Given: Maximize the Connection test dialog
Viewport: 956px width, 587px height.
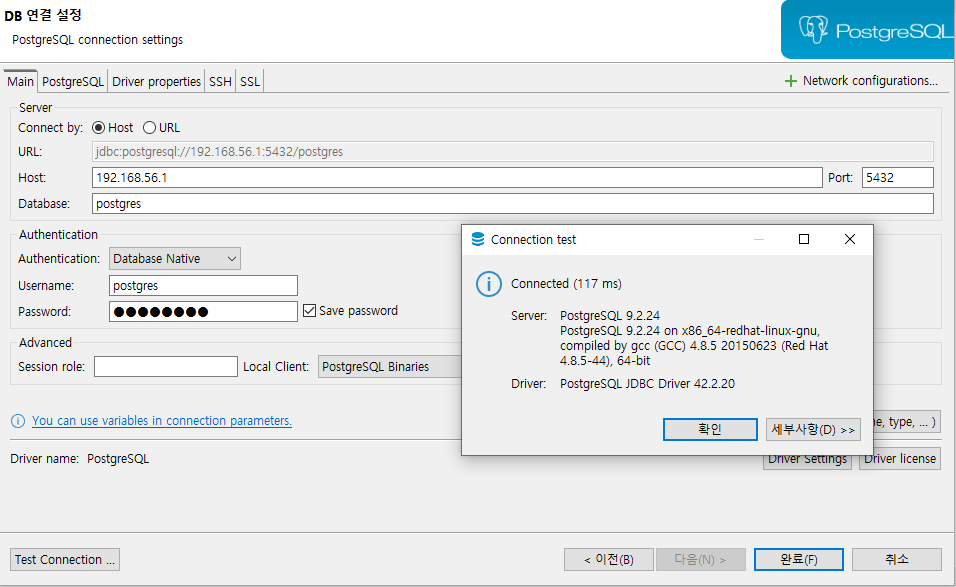Looking at the screenshot, I should point(804,239).
